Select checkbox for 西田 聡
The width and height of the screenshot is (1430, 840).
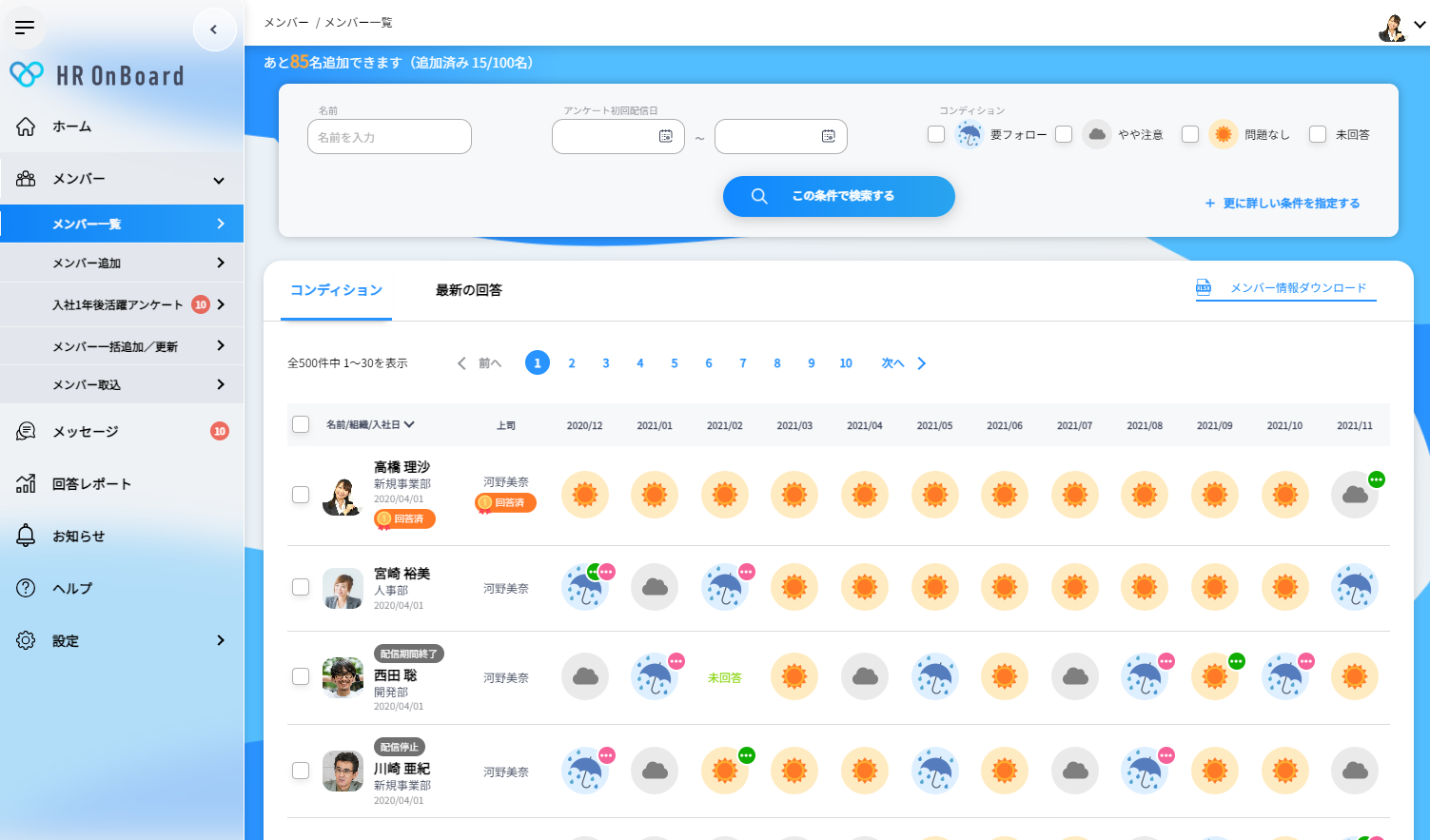point(301,676)
